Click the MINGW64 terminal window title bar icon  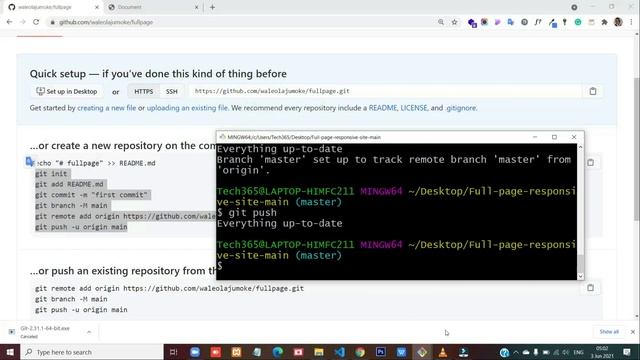222,137
